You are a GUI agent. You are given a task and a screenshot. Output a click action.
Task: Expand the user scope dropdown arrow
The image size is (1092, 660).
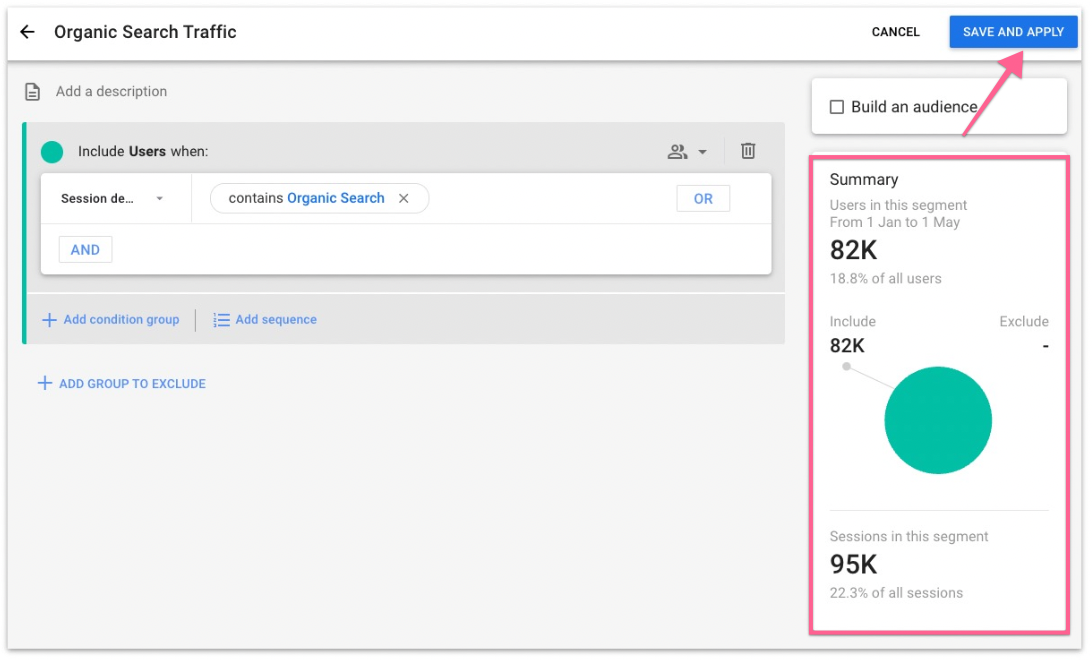[x=702, y=152]
